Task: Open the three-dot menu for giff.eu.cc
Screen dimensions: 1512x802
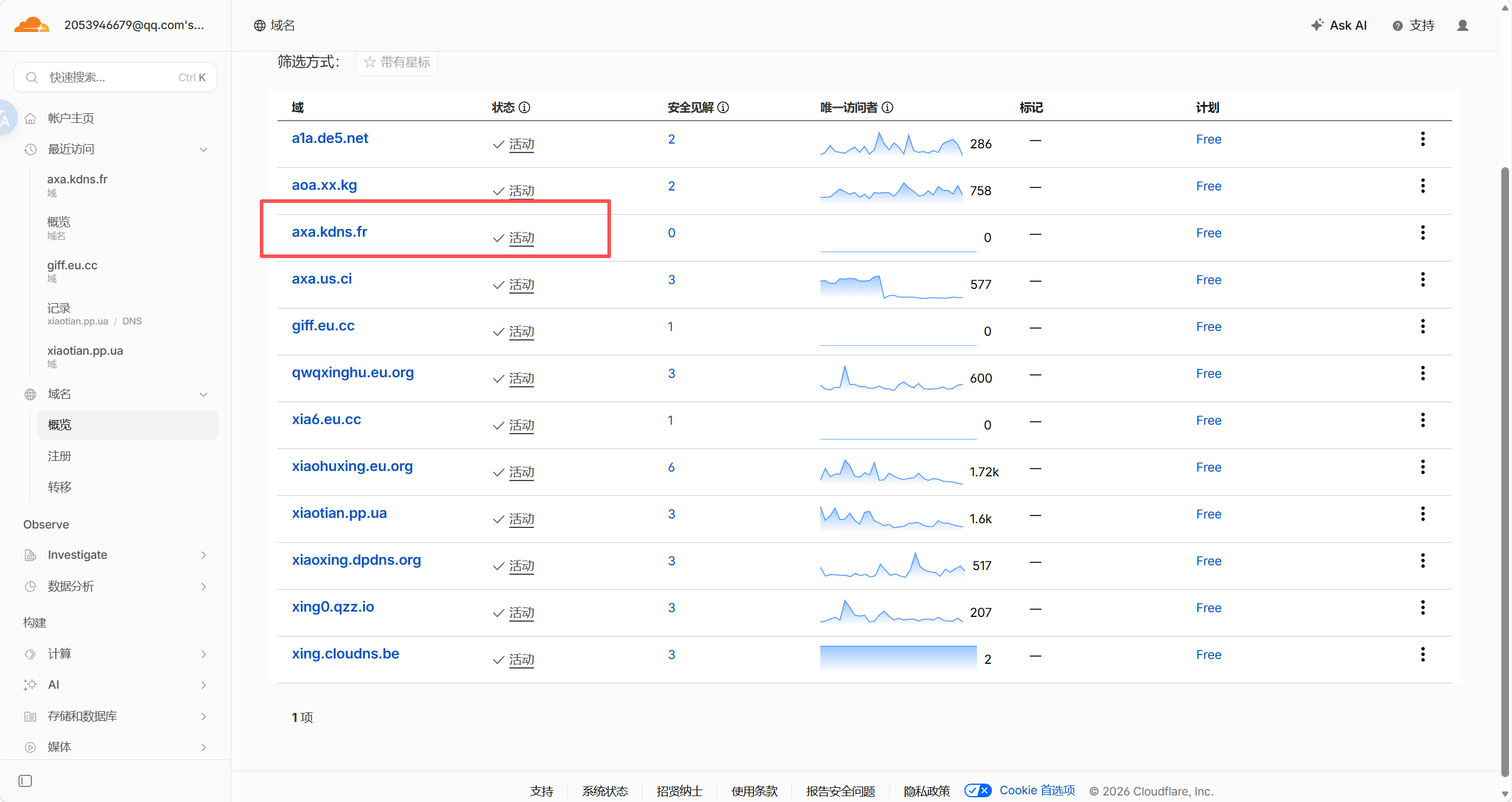Action: point(1422,326)
